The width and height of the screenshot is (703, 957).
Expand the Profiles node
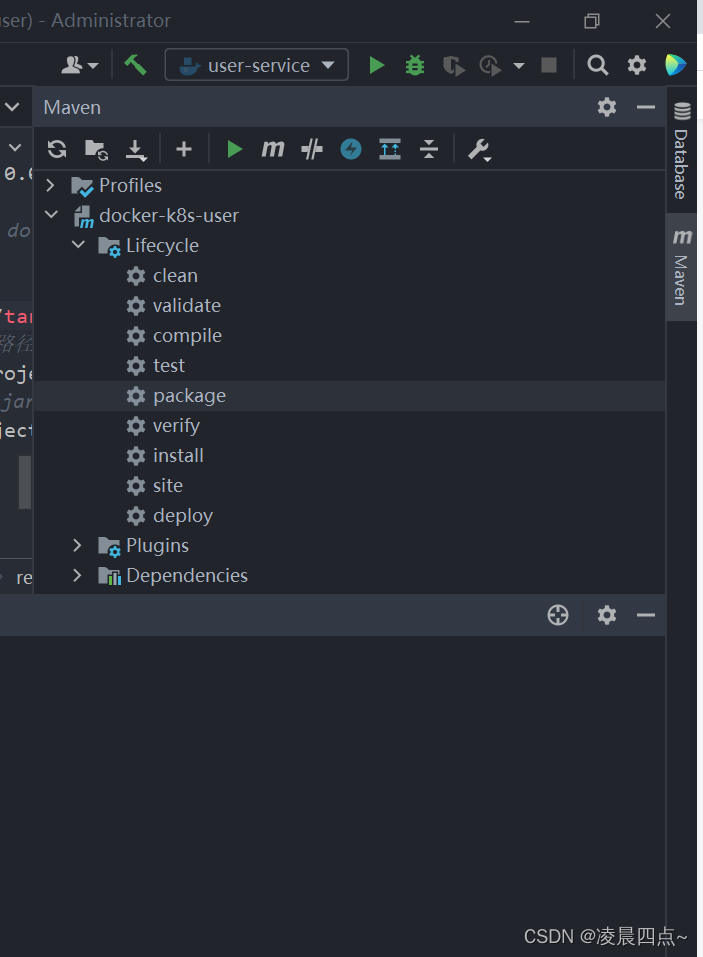click(x=51, y=185)
